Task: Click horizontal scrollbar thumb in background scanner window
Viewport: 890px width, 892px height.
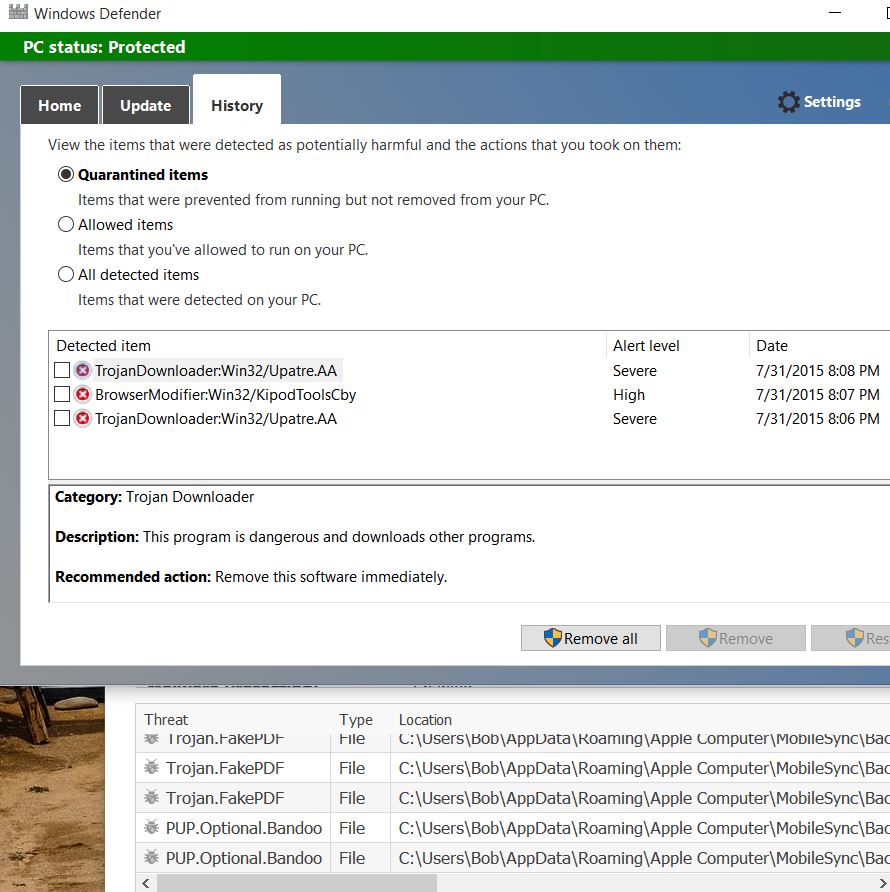Action: click(x=297, y=883)
